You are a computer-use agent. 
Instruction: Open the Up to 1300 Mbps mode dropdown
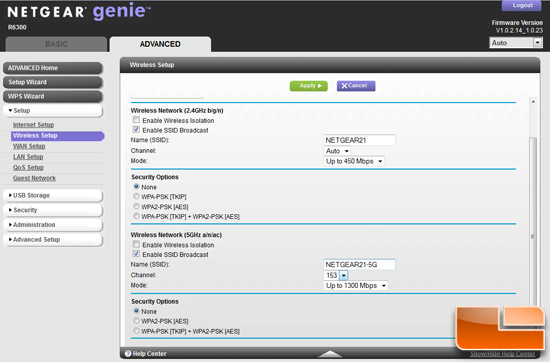pyautogui.click(x=355, y=286)
